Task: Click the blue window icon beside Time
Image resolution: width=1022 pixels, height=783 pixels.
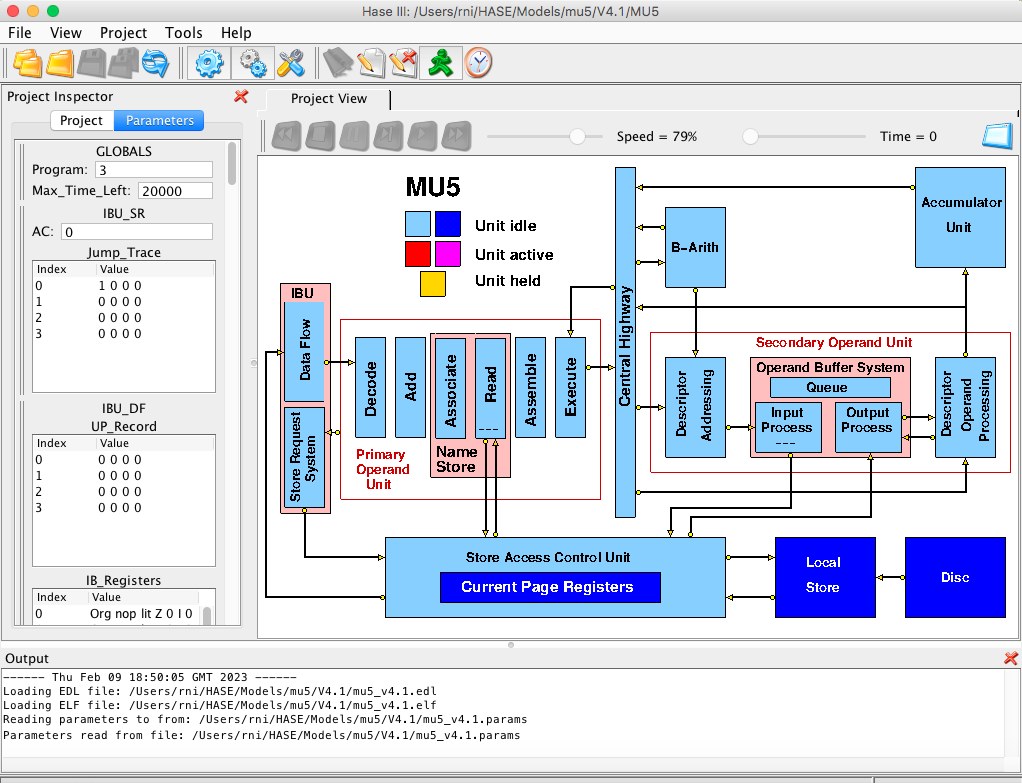Action: [x=997, y=136]
